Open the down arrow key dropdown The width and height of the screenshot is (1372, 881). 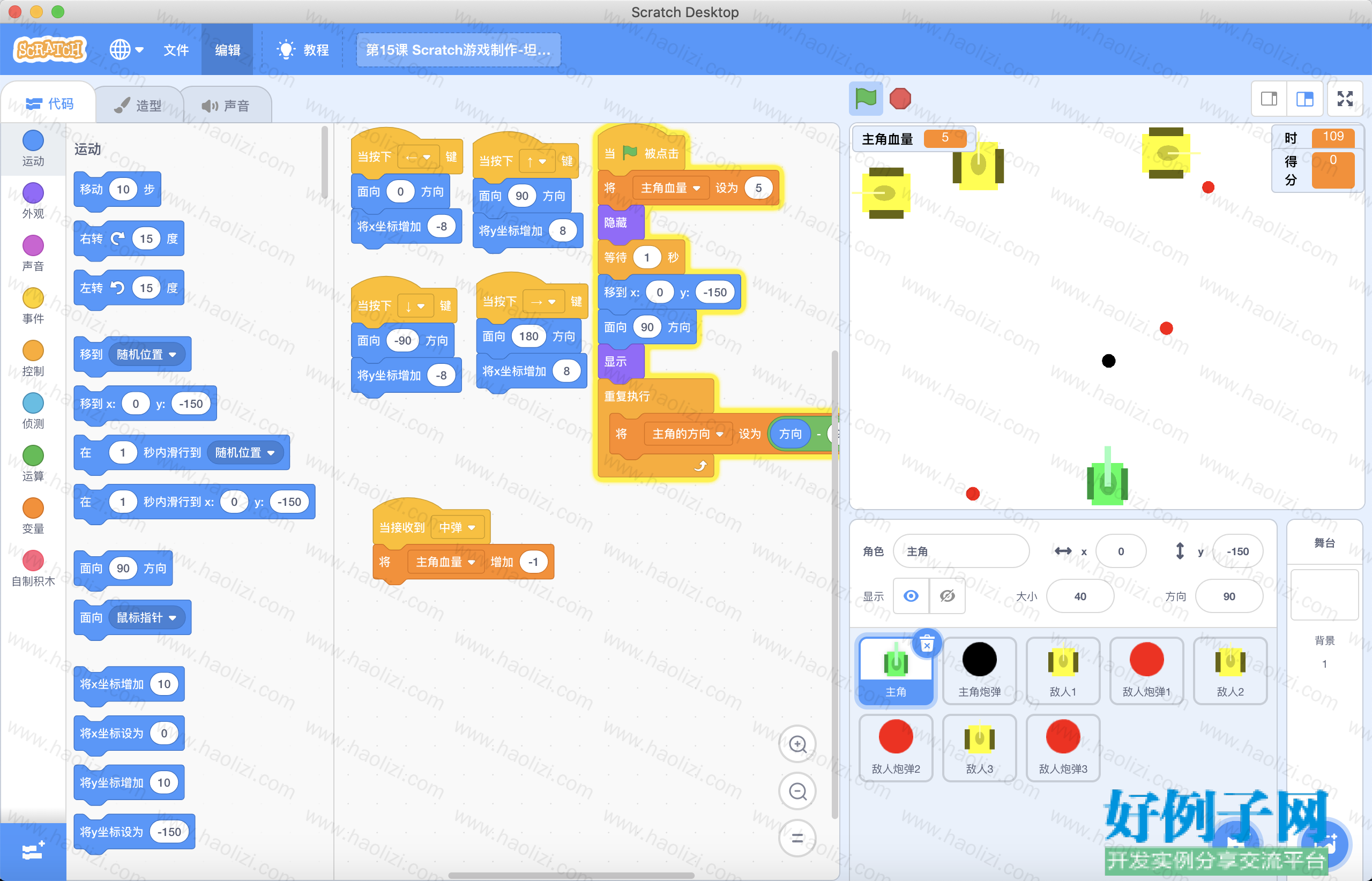tap(415, 306)
